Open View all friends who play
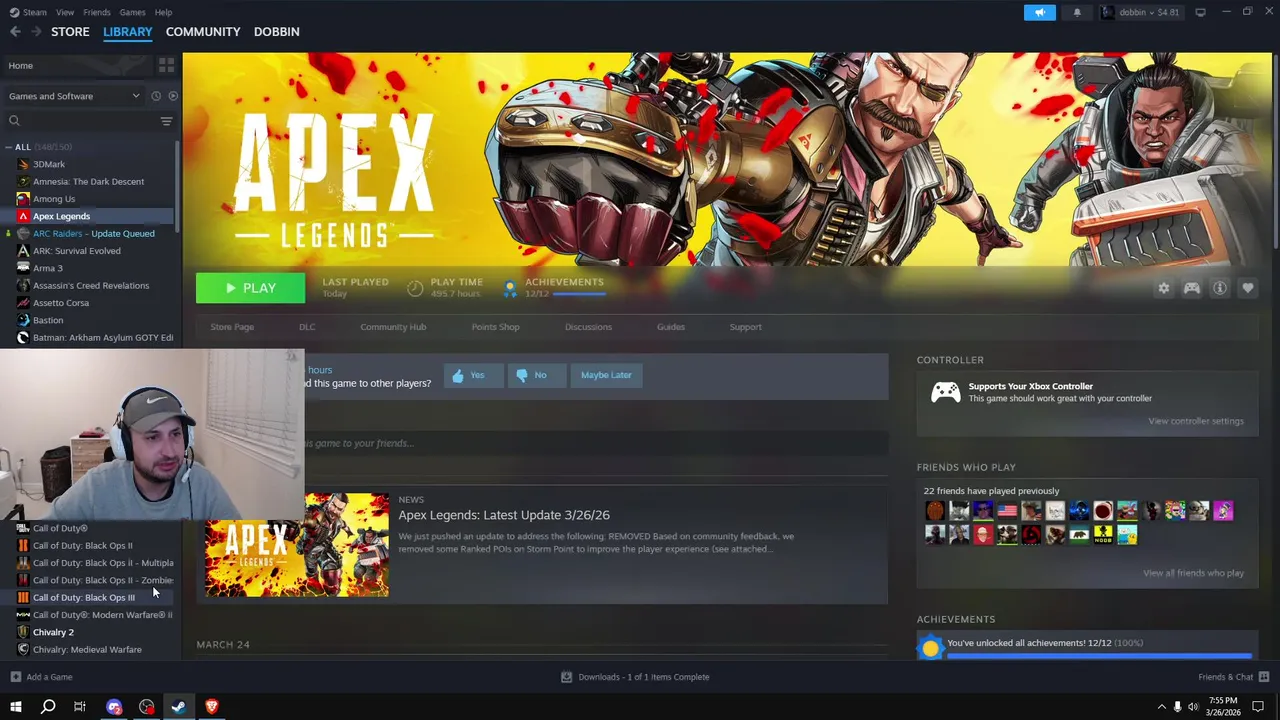This screenshot has width=1280, height=720. [1193, 573]
